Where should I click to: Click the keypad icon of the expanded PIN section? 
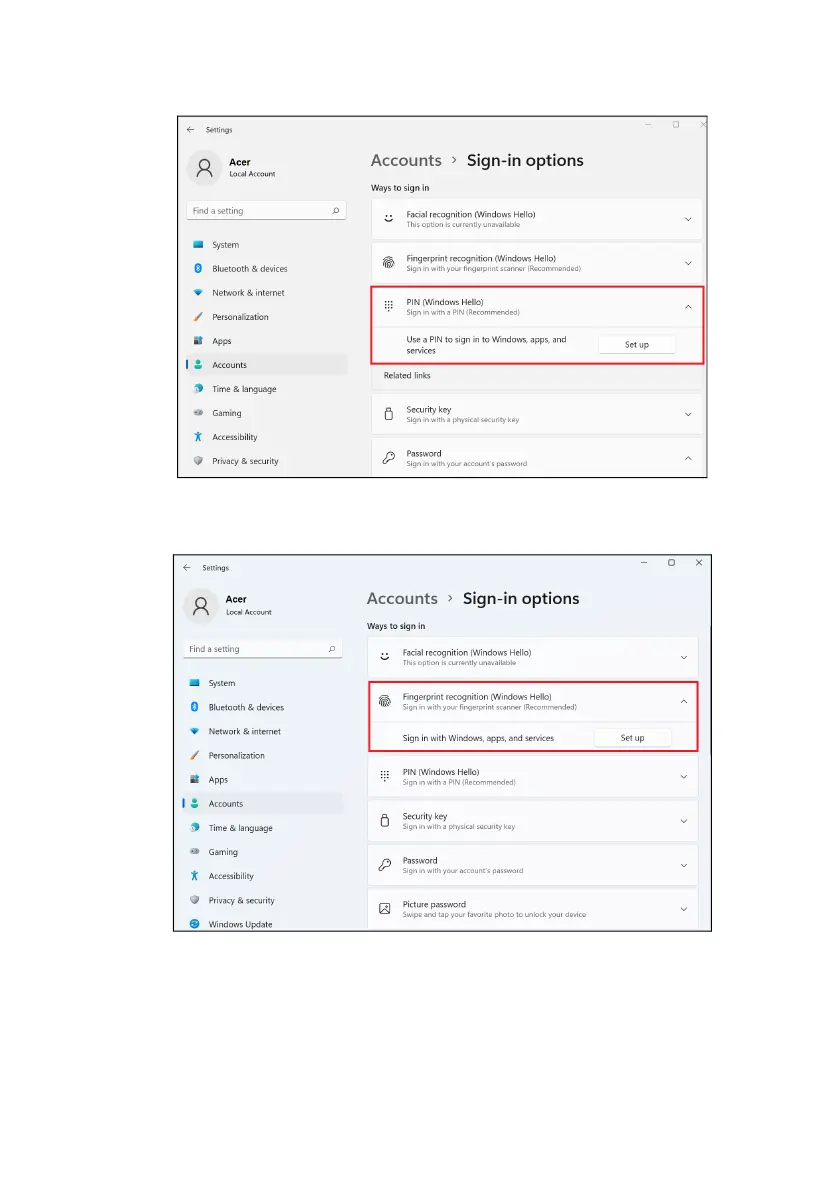[x=389, y=306]
